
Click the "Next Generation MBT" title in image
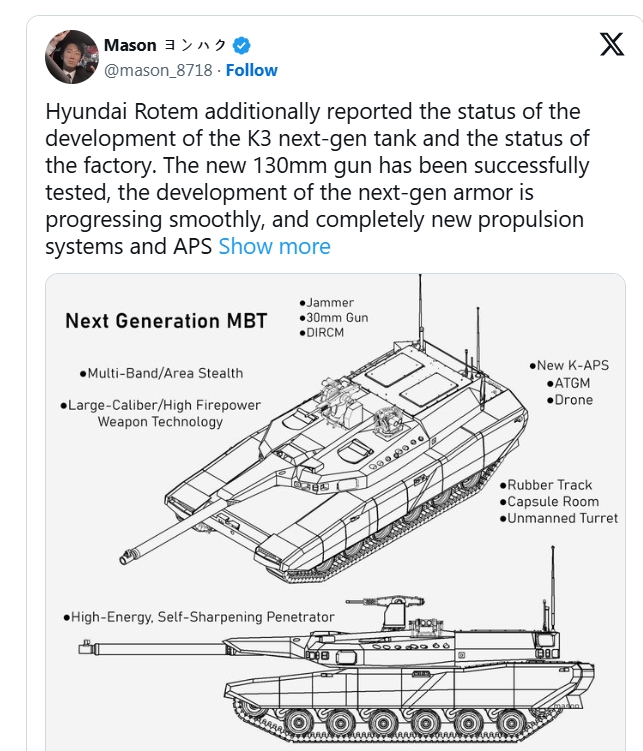pos(166,321)
